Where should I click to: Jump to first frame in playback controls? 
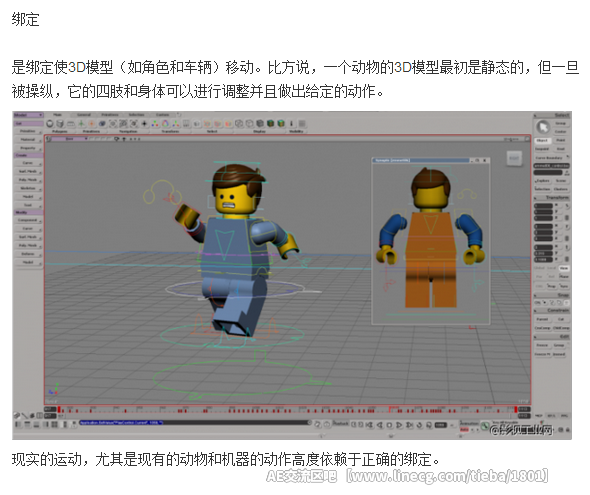coord(370,425)
